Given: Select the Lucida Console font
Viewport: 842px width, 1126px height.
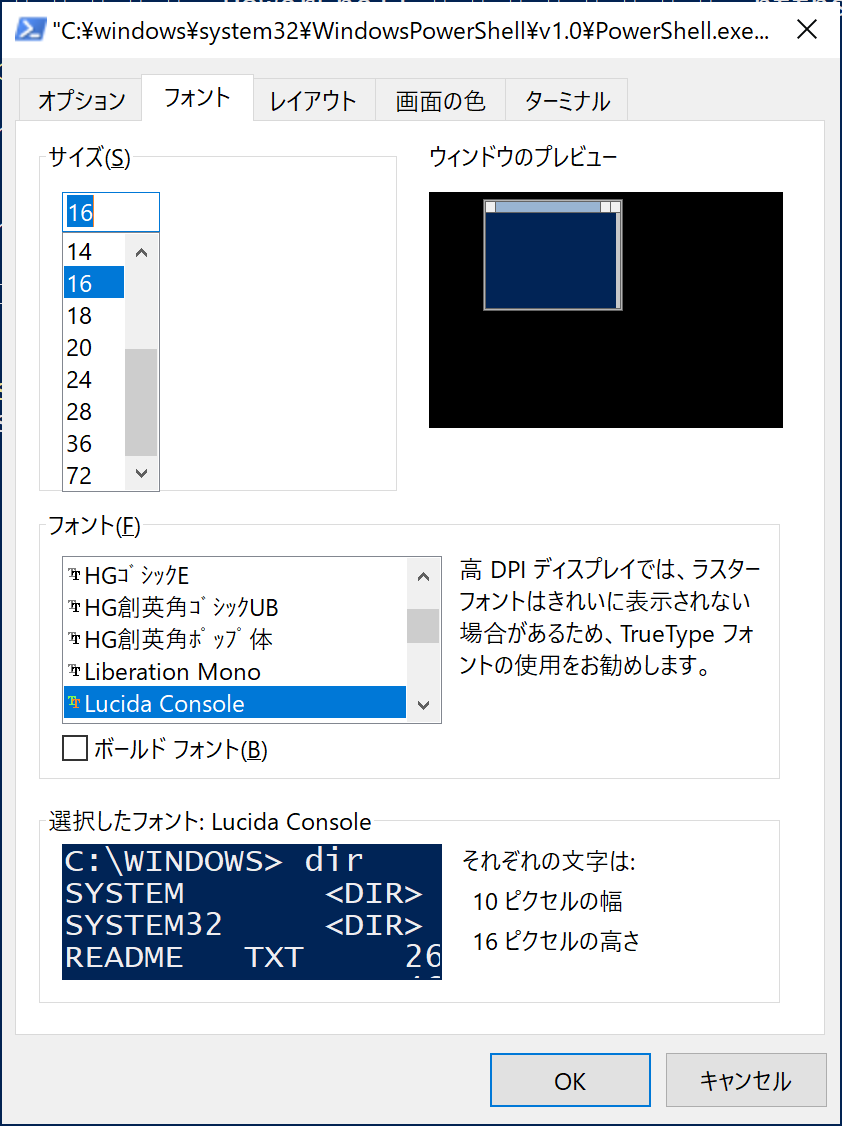Looking at the screenshot, I should coord(235,703).
